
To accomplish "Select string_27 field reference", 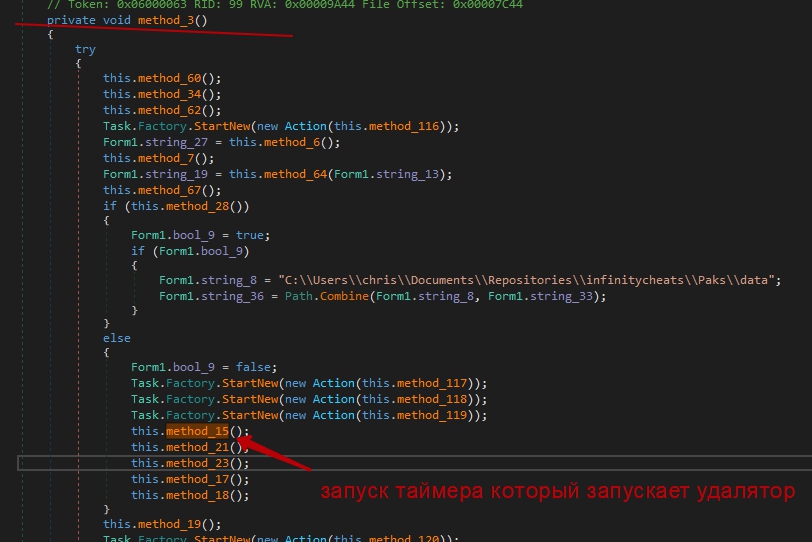I will click(x=177, y=142).
